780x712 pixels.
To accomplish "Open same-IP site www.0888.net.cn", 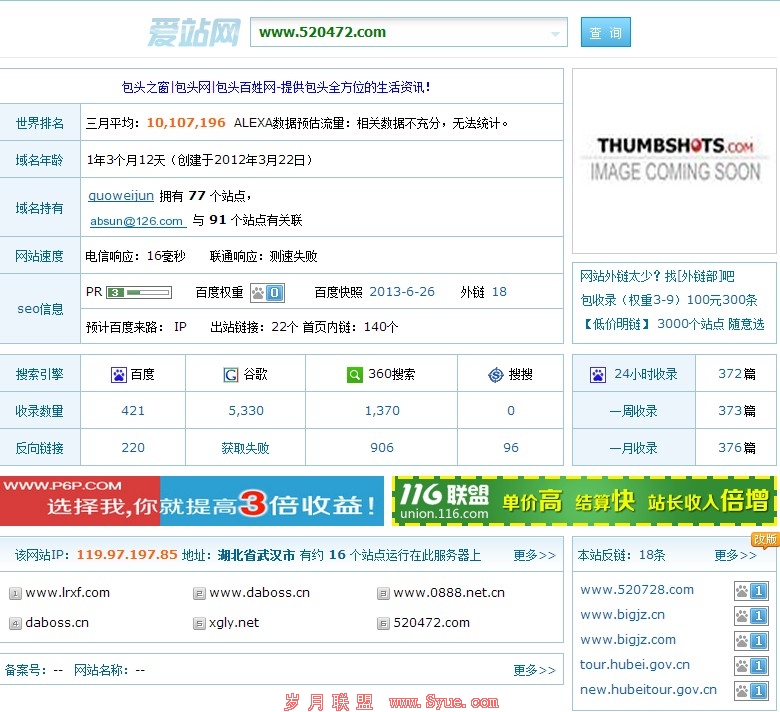I will click(x=449, y=593).
